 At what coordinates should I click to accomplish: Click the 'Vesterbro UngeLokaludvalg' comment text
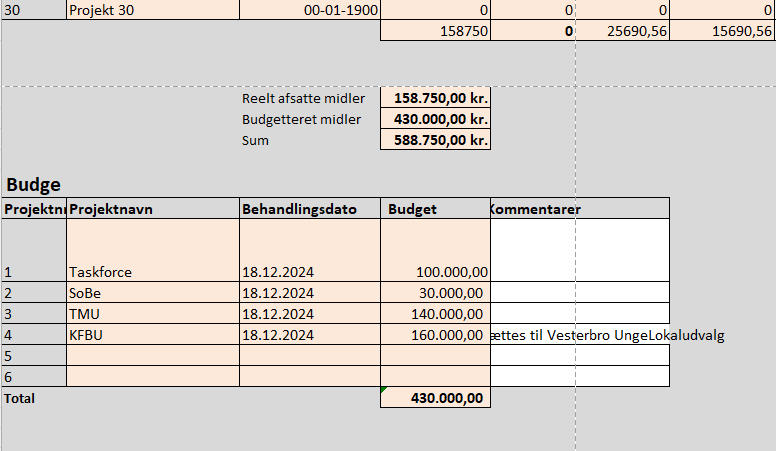coord(636,335)
